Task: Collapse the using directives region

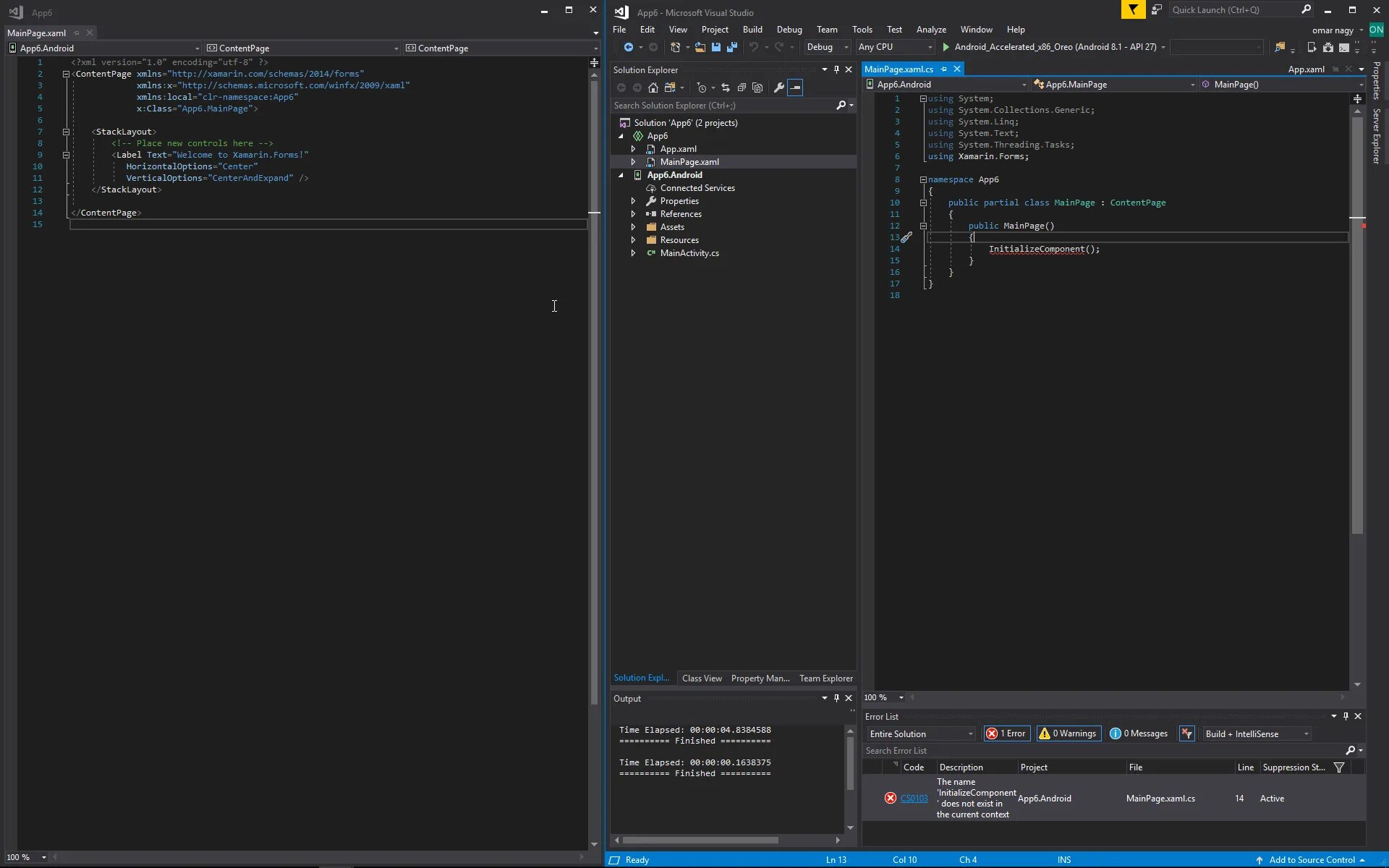Action: coord(923,98)
